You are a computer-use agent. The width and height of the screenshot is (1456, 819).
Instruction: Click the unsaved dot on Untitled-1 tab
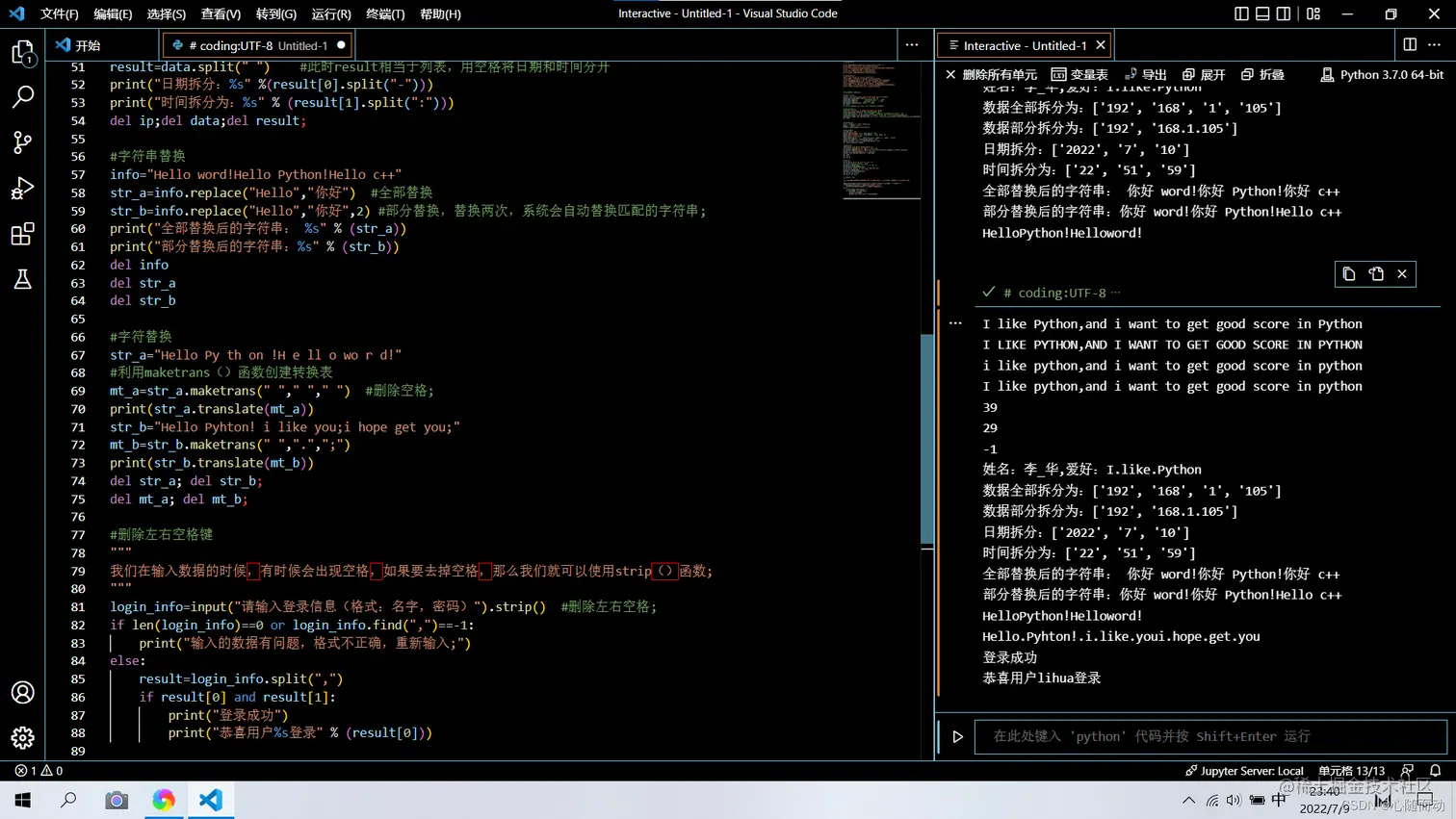point(341,45)
